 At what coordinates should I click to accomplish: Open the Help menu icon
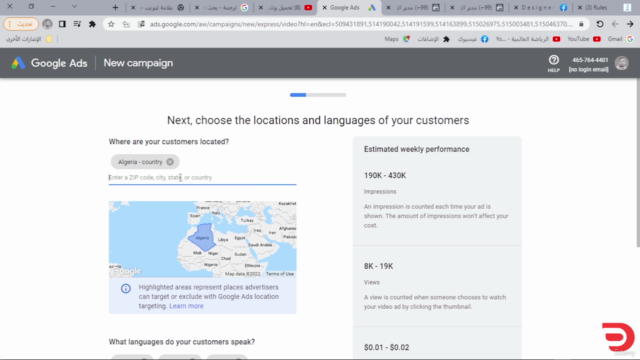[x=553, y=63]
